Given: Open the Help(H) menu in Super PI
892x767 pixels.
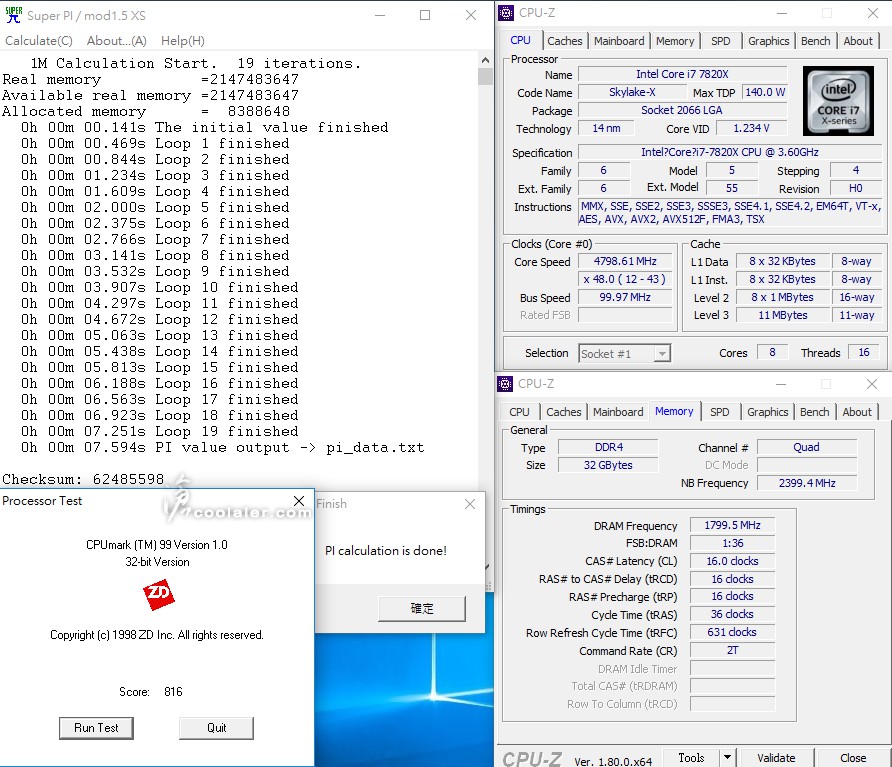Looking at the screenshot, I should [x=183, y=41].
